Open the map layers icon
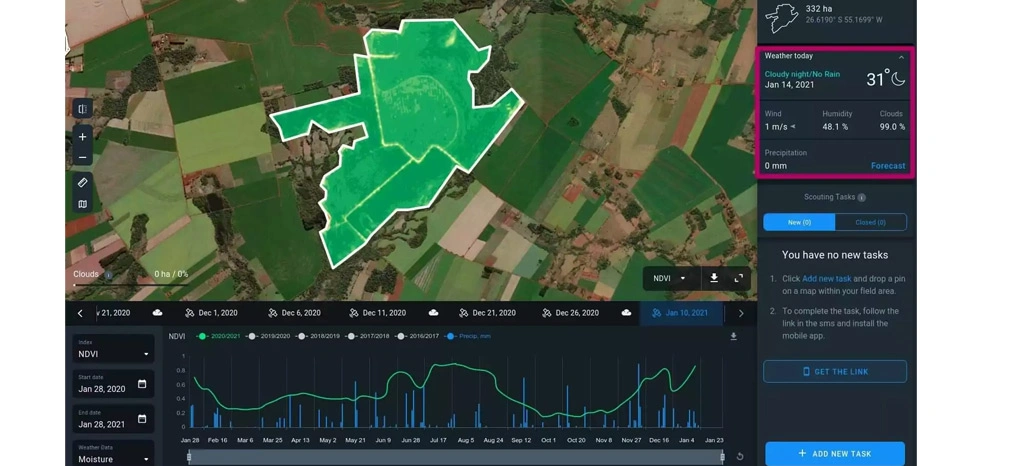This screenshot has width=1026, height=466. coord(82,204)
